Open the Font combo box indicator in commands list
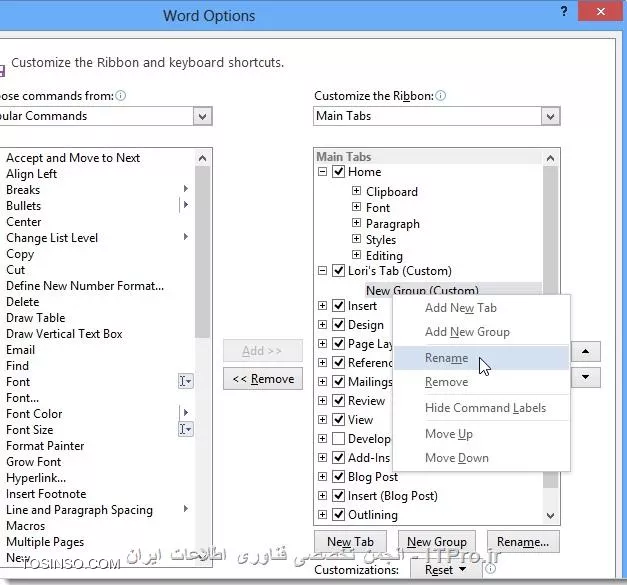 point(186,381)
